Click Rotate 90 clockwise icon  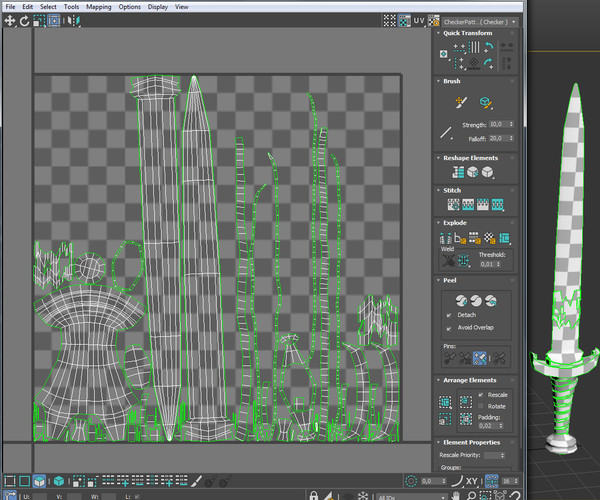[x=489, y=63]
